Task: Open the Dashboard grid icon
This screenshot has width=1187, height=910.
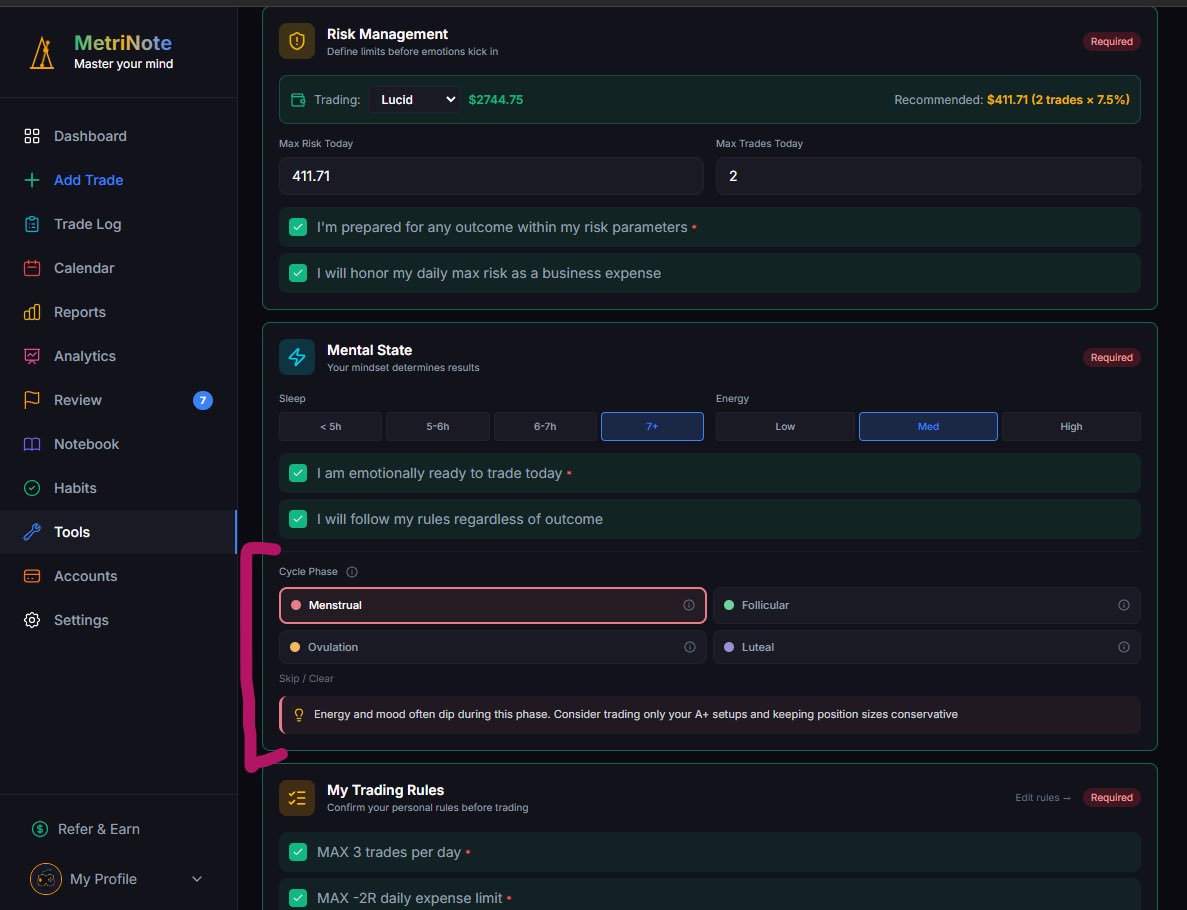Action: [32, 136]
